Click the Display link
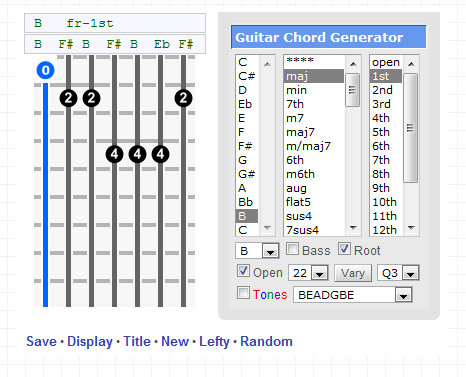The width and height of the screenshot is (466, 377). coord(90,342)
